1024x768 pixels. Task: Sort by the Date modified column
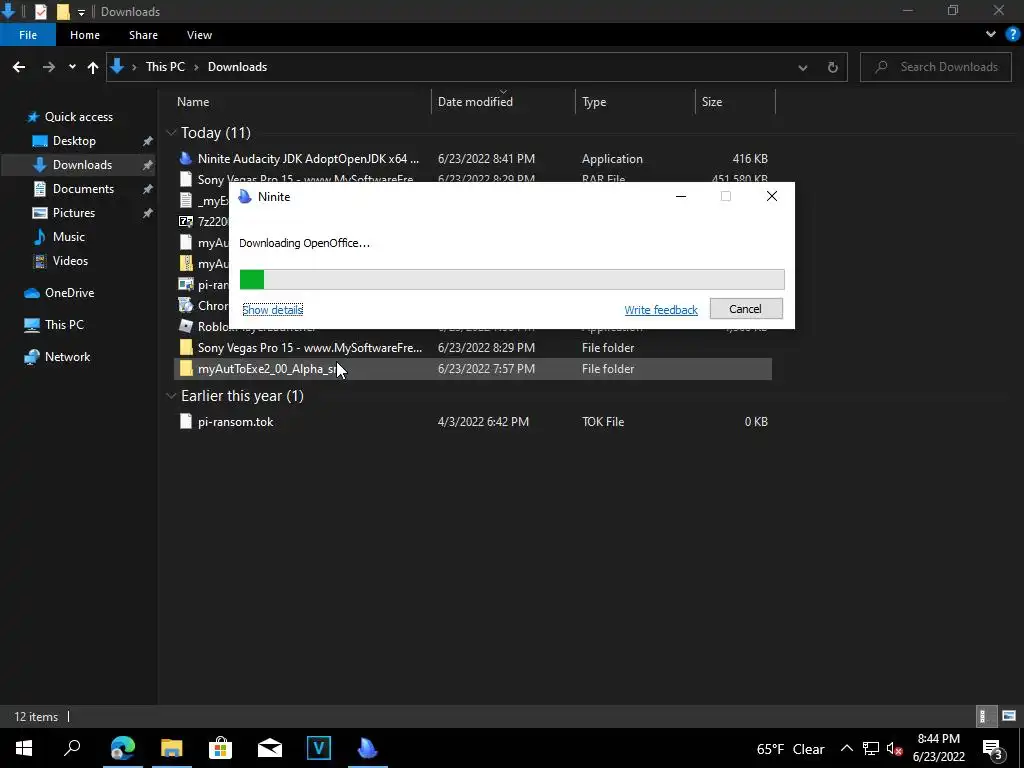[x=475, y=102]
